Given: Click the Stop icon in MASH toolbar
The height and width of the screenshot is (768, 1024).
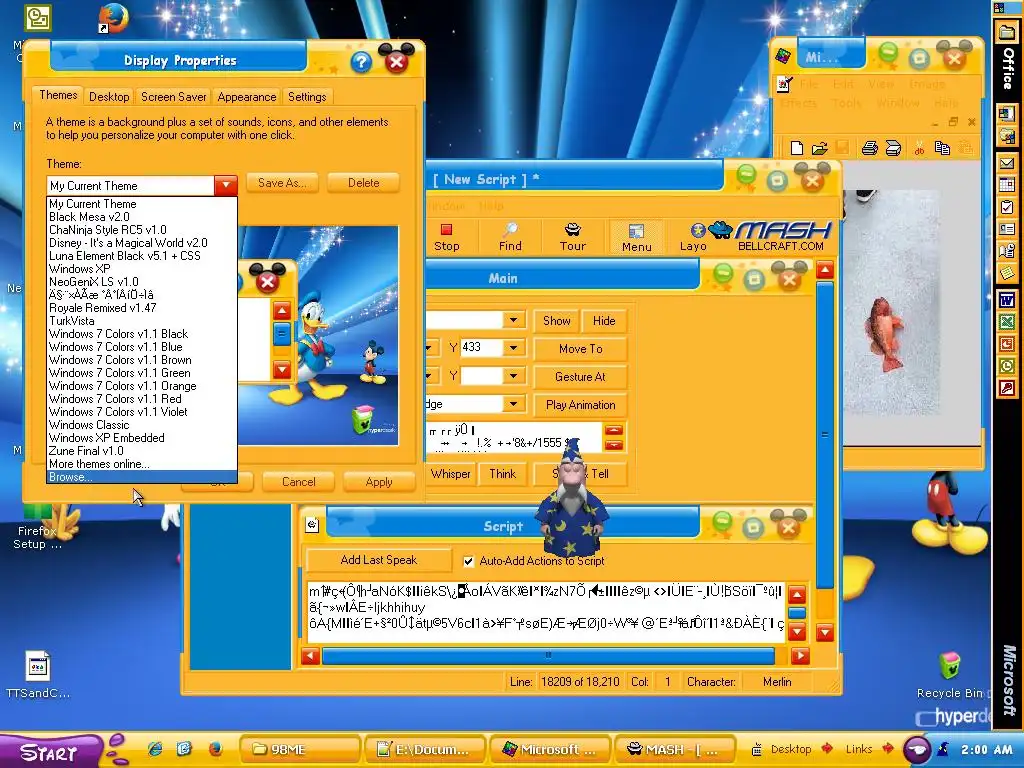Looking at the screenshot, I should click(447, 236).
